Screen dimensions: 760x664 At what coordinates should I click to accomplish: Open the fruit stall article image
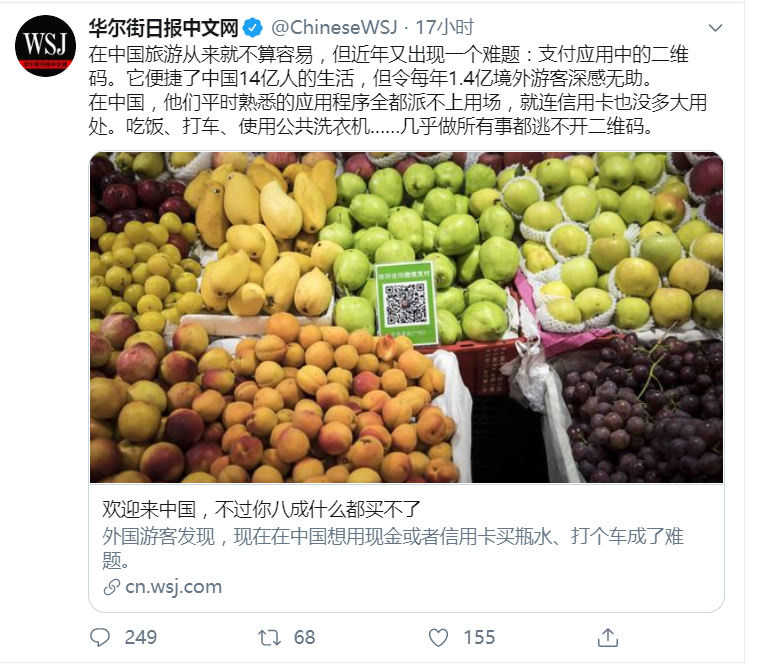[x=406, y=317]
